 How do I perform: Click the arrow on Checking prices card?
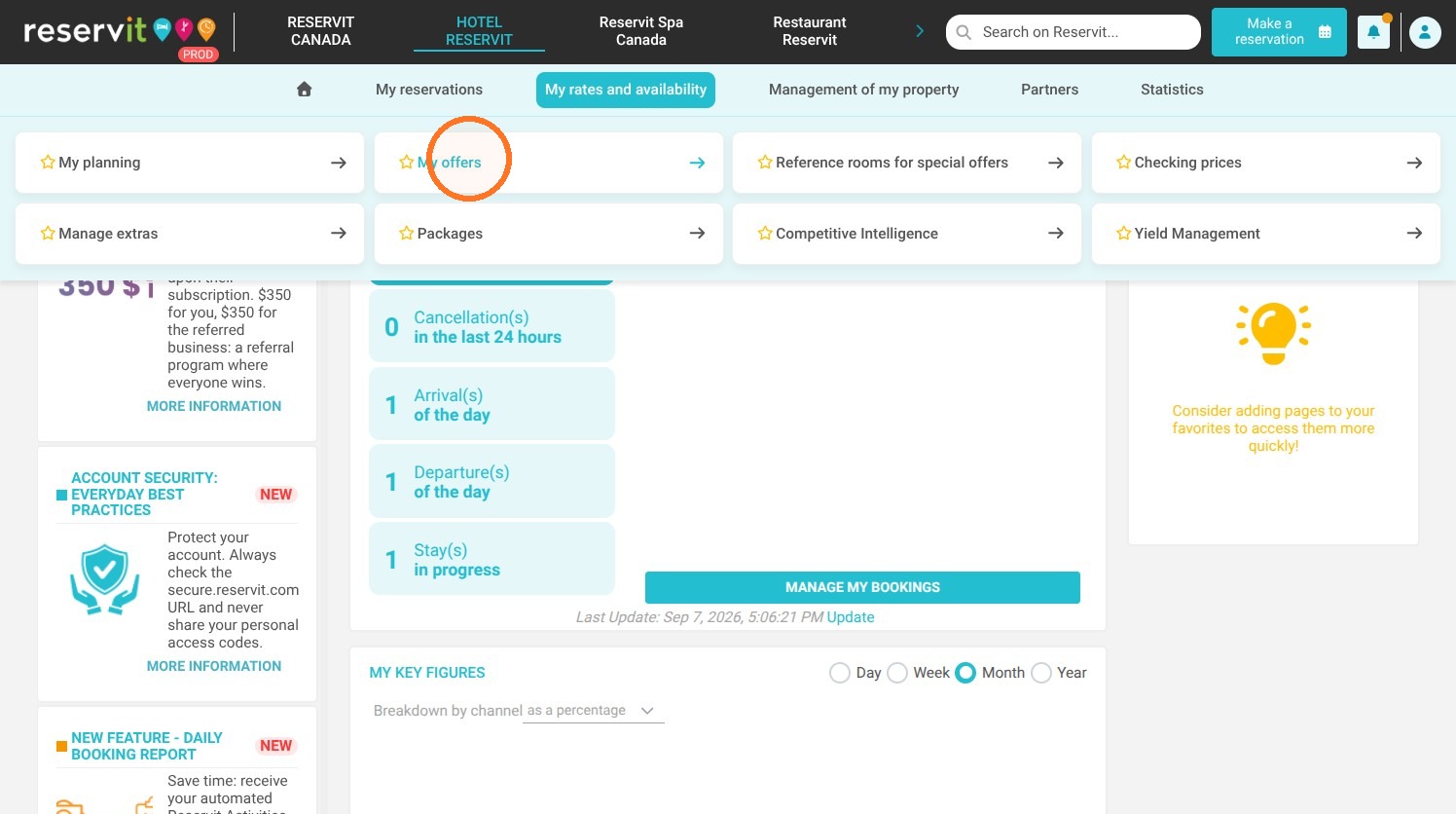(1415, 163)
